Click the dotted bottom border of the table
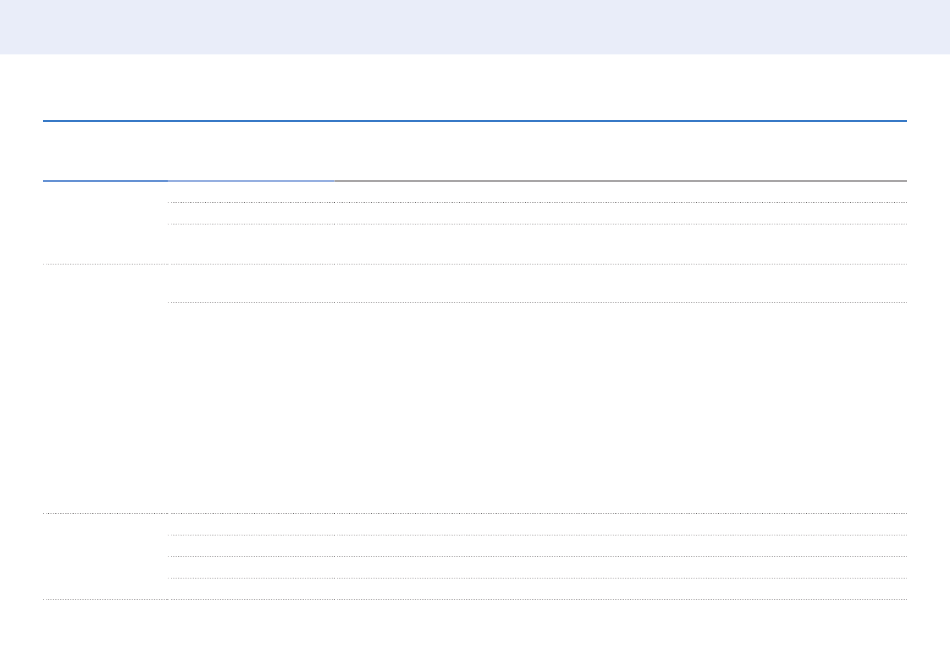 click(475, 600)
